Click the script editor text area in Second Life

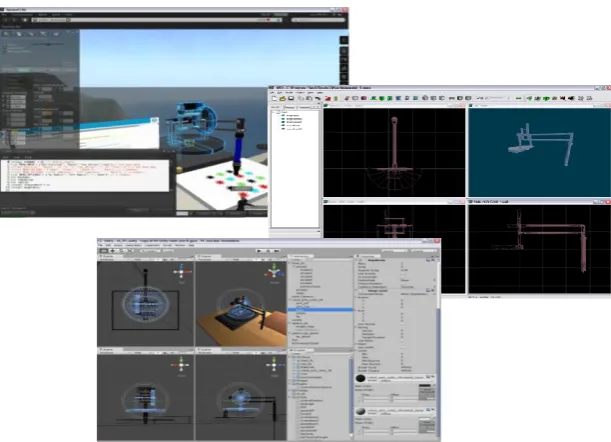tap(86, 175)
